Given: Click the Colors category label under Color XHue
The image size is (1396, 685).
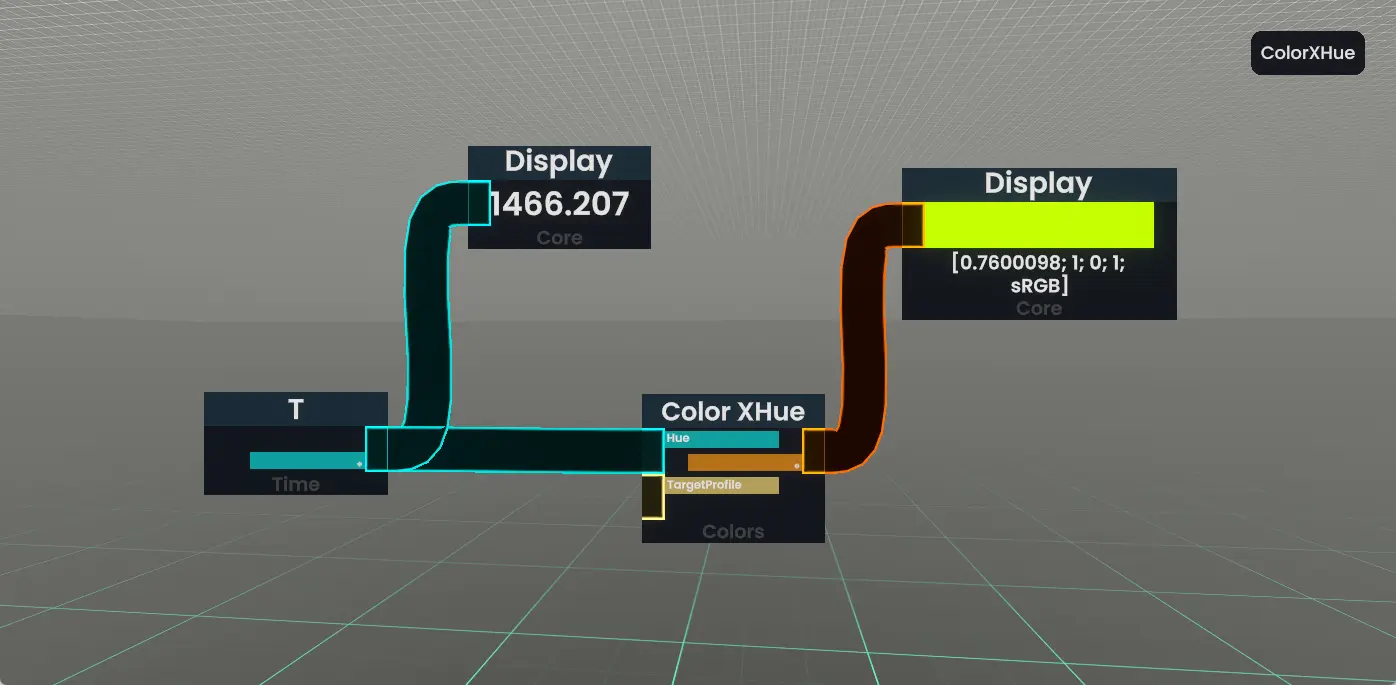Looking at the screenshot, I should point(733,531).
